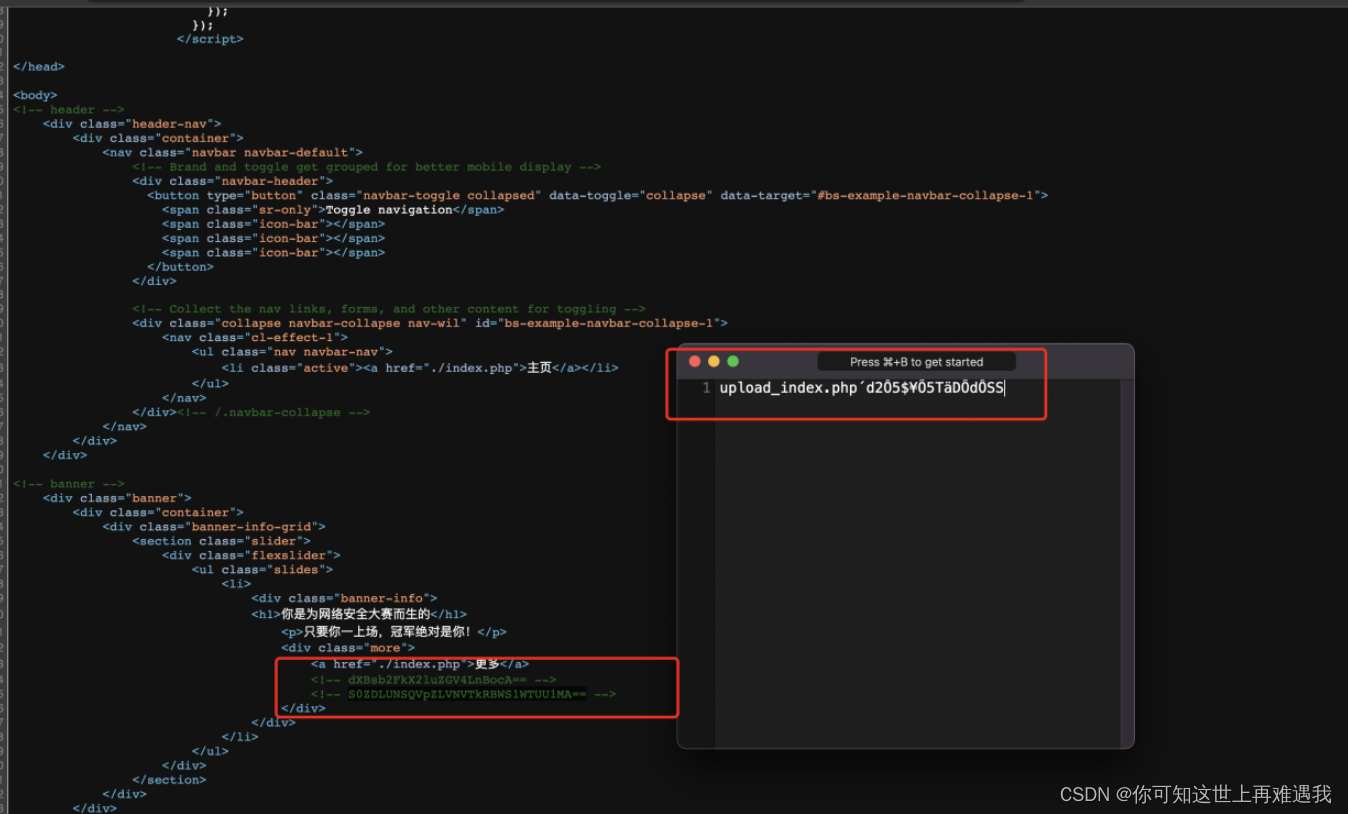The height and width of the screenshot is (814, 1348).
Task: Click the div class 'more' line
Action: click(x=348, y=648)
